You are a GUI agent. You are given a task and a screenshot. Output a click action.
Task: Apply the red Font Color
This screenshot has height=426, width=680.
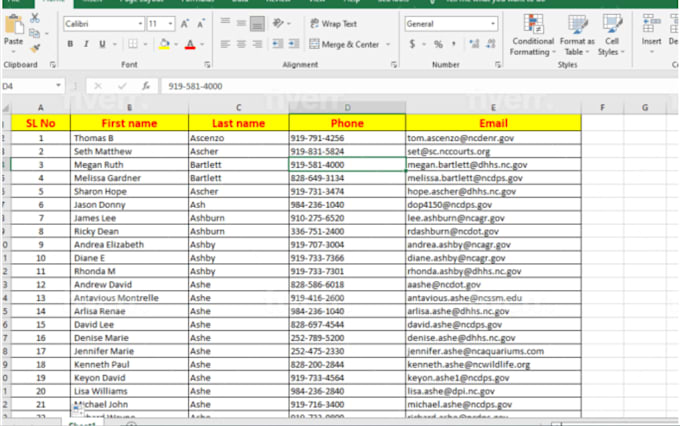(190, 44)
